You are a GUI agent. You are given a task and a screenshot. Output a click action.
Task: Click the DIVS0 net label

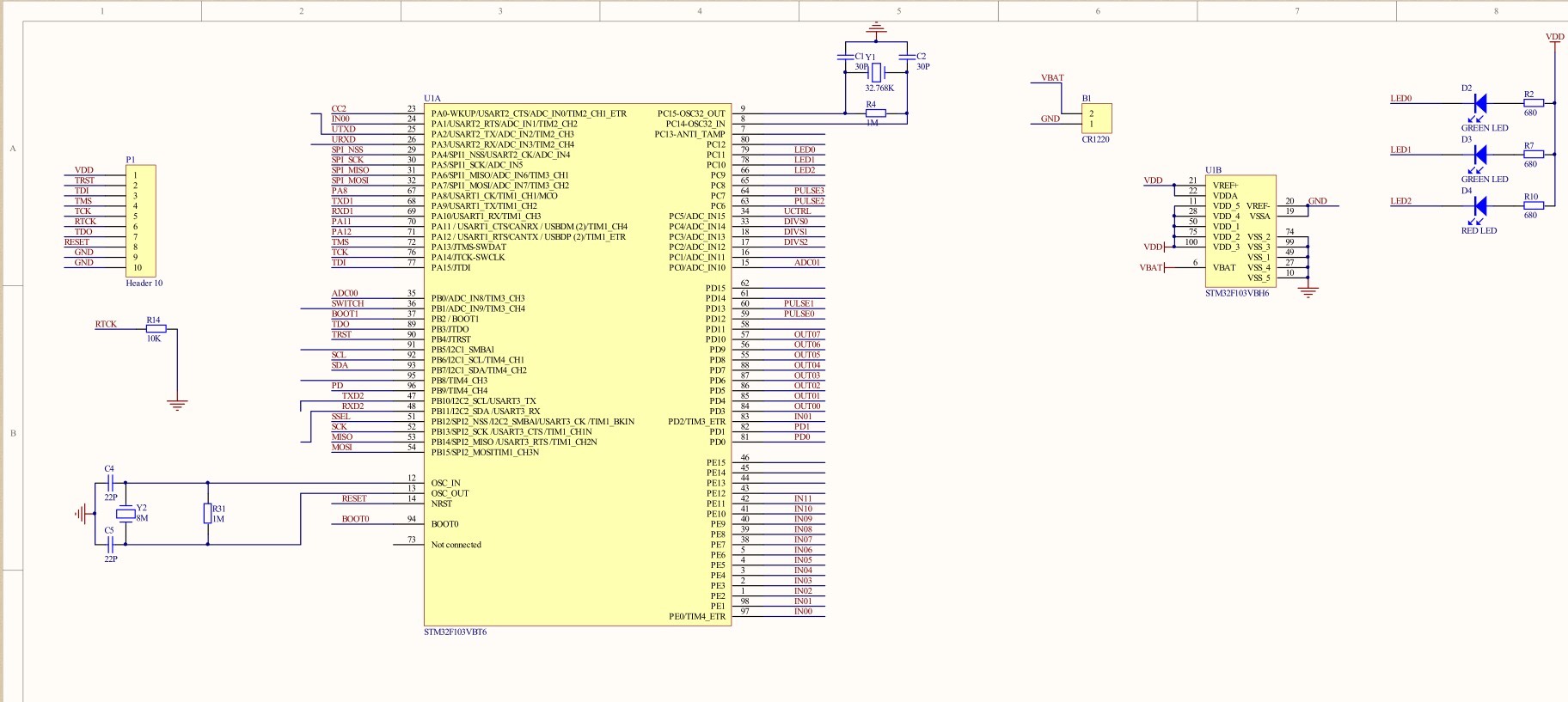coord(795,222)
